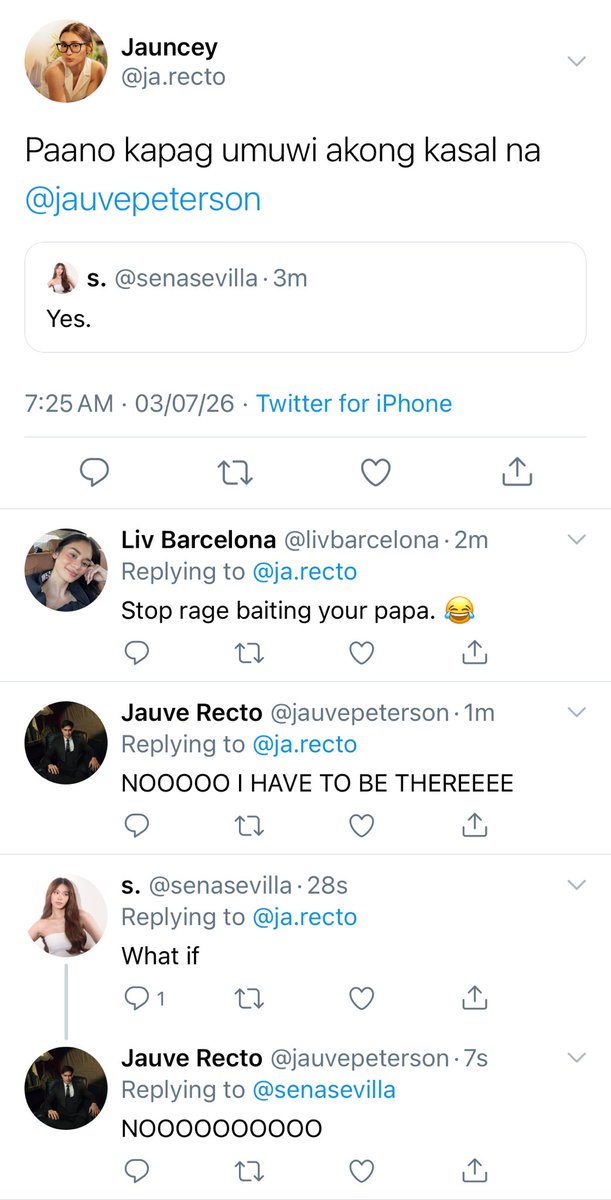Expand options chevron on Jauncey's tweet

point(576,61)
